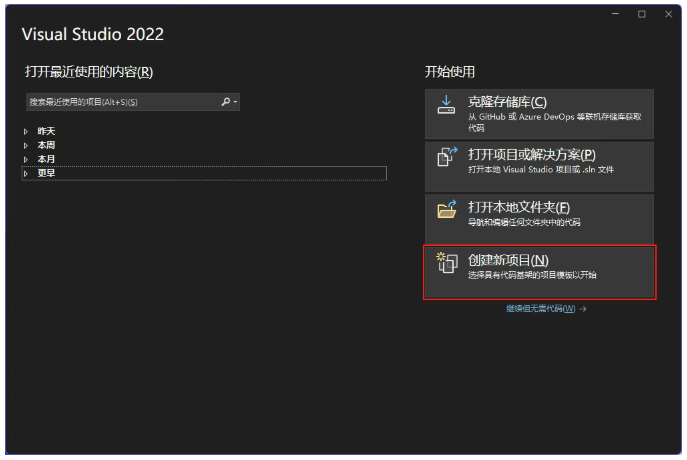Open the search options dropdown arrow

[235, 102]
